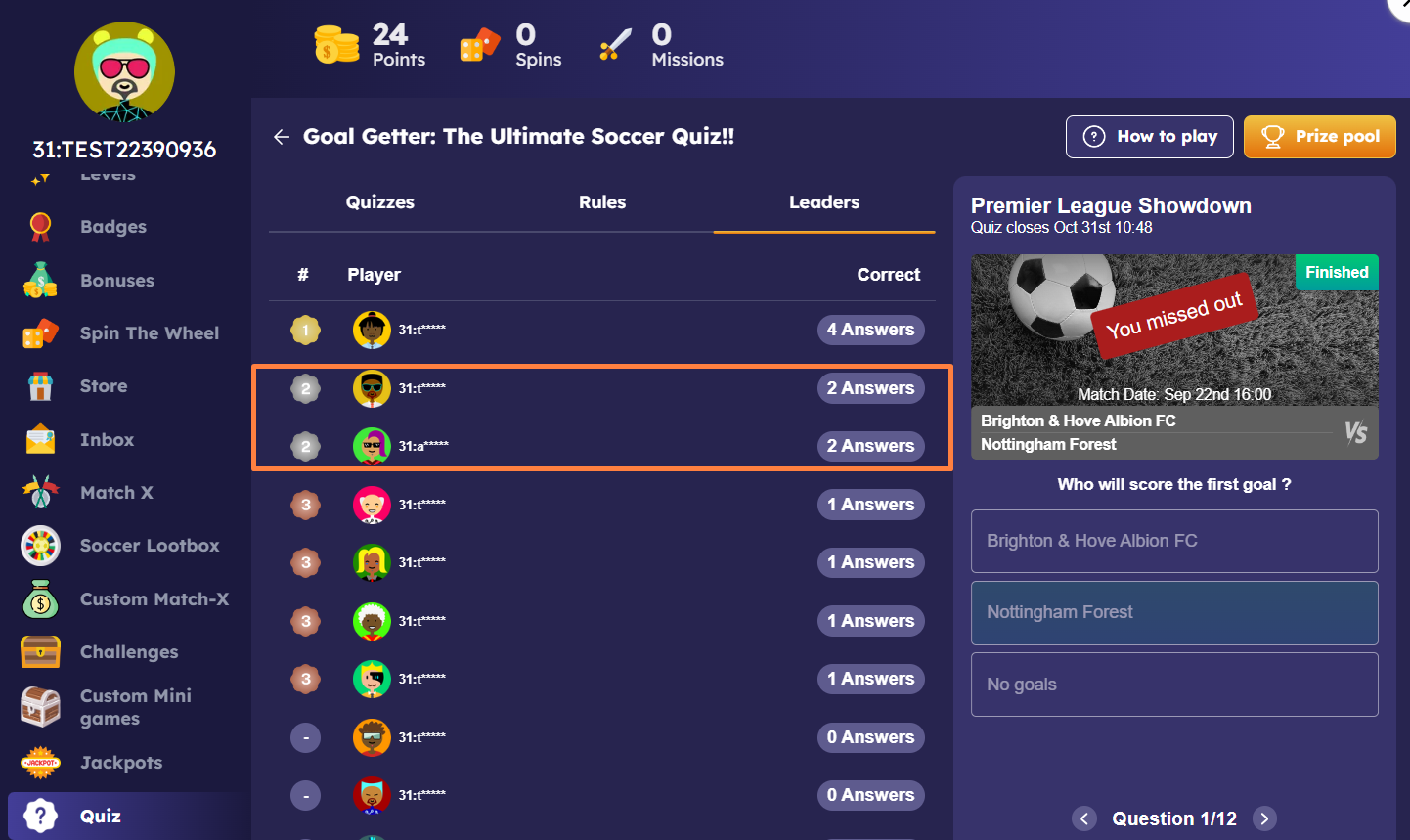This screenshot has height=840, width=1410.
Task: Open the Prize pool button
Action: click(1320, 137)
